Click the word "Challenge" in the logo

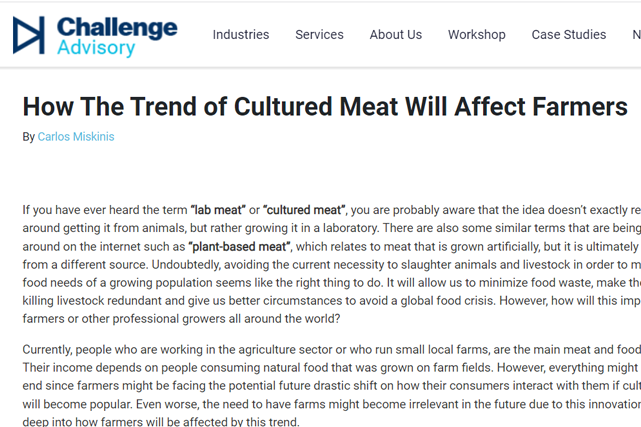click(117, 26)
